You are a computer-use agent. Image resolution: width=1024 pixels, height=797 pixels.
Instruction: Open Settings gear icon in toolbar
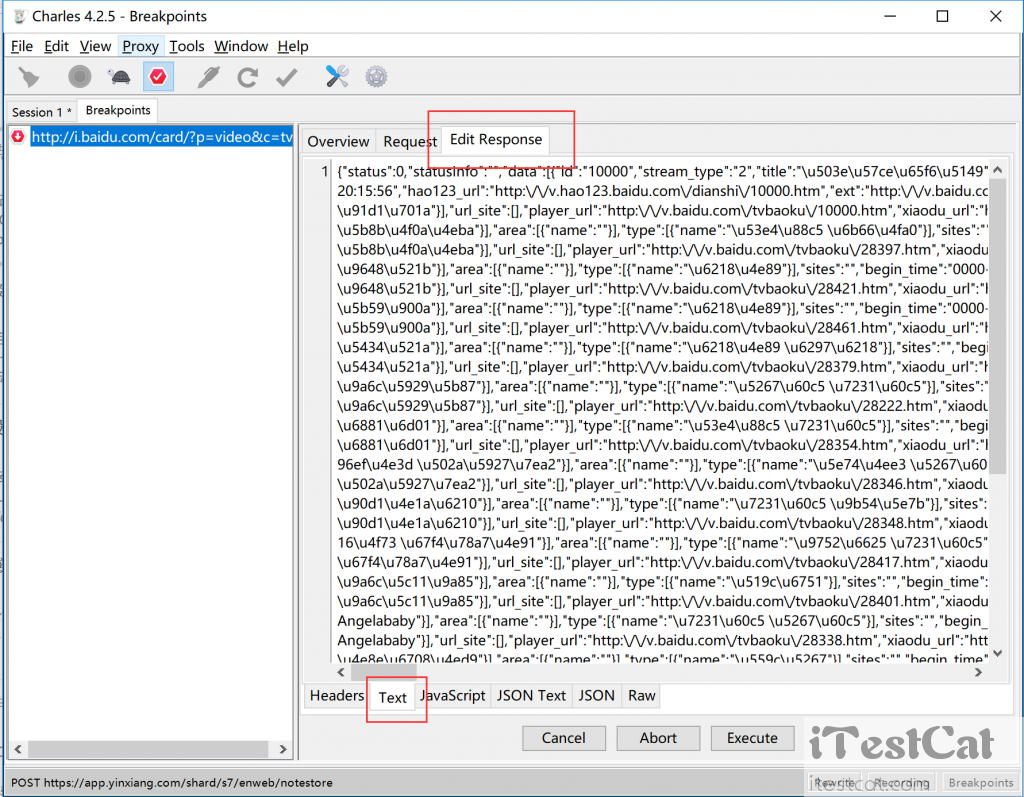click(x=376, y=77)
